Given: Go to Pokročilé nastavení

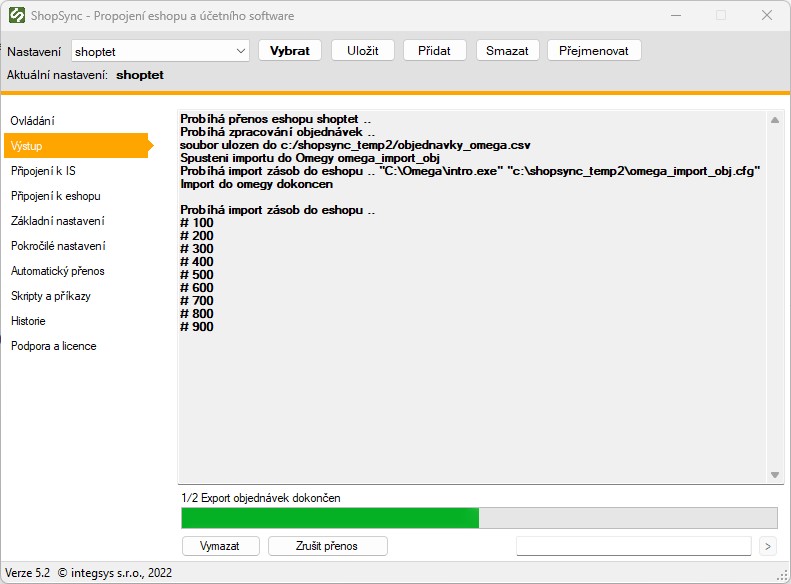Looking at the screenshot, I should [x=58, y=246].
